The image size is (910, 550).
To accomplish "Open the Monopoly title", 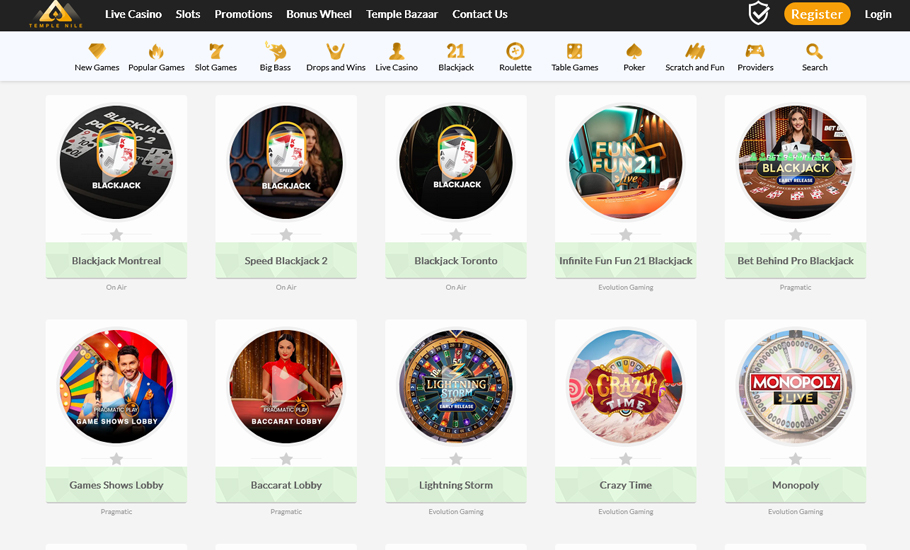I will pyautogui.click(x=796, y=485).
